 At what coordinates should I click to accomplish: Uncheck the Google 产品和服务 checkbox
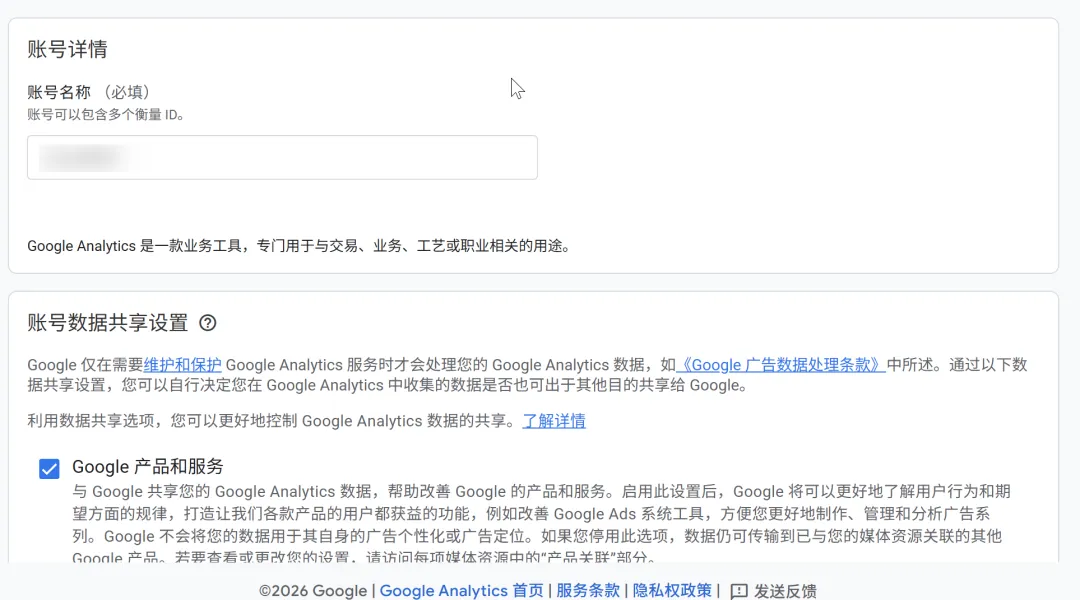pyautogui.click(x=49, y=469)
